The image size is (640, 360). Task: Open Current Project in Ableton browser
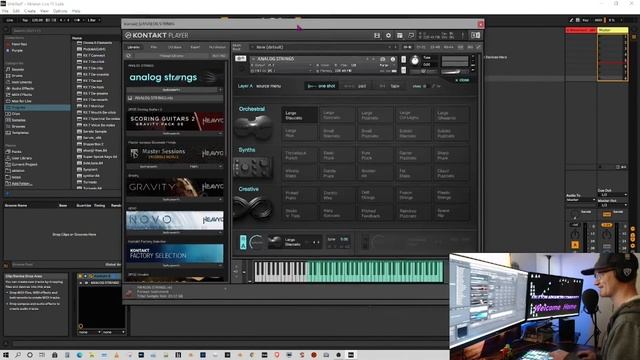(24, 164)
